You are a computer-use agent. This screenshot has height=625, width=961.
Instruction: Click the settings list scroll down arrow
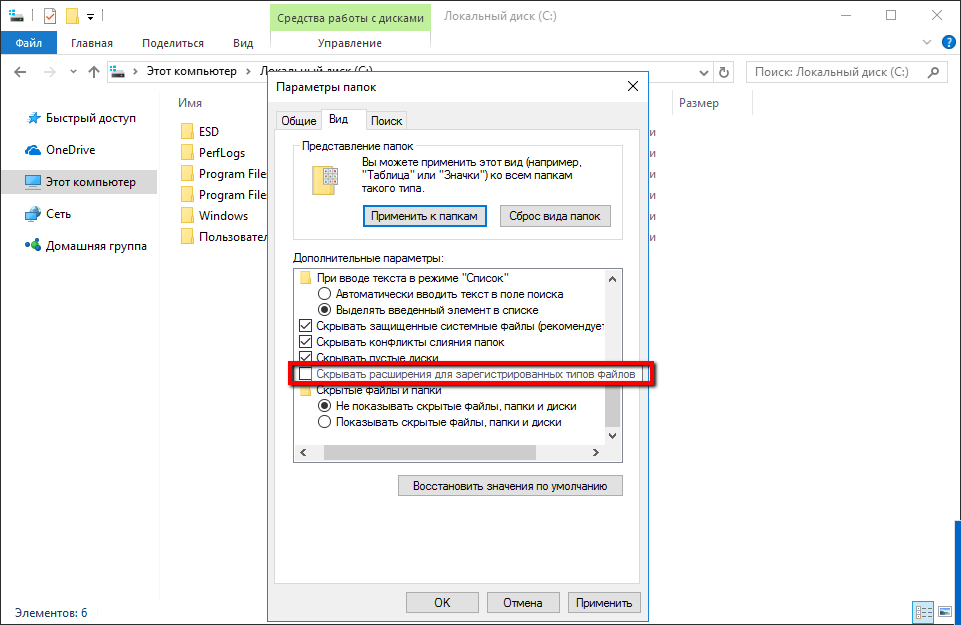[612, 436]
